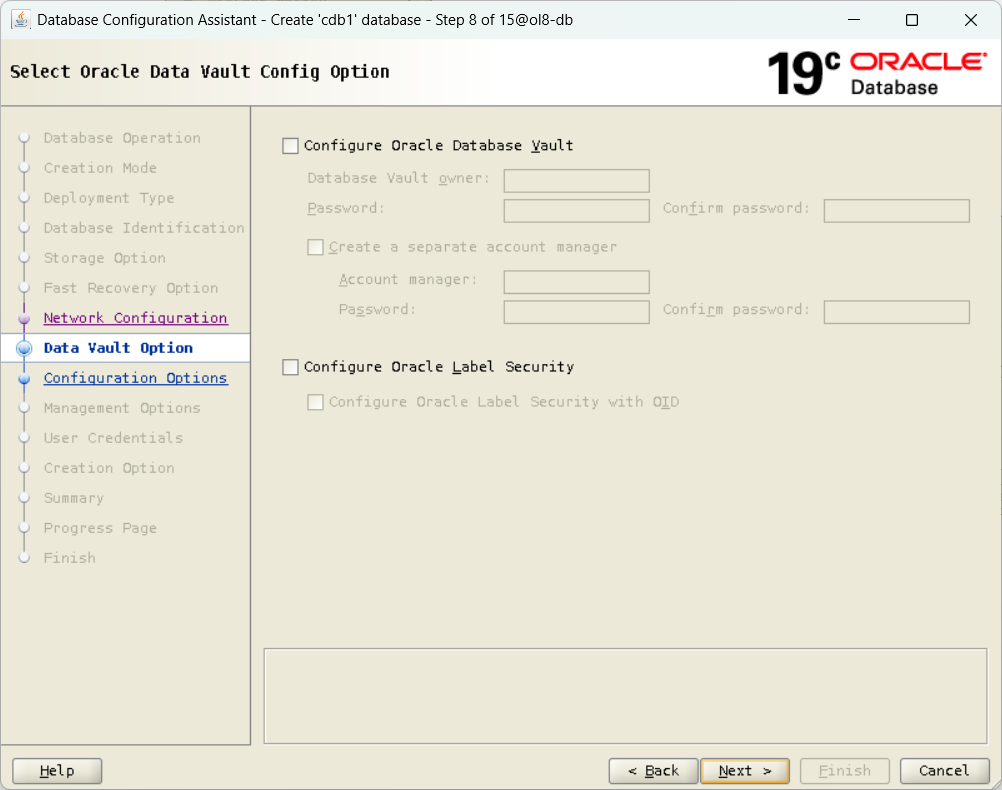Click the Management Options step
The width and height of the screenshot is (1002, 790).
(122, 408)
